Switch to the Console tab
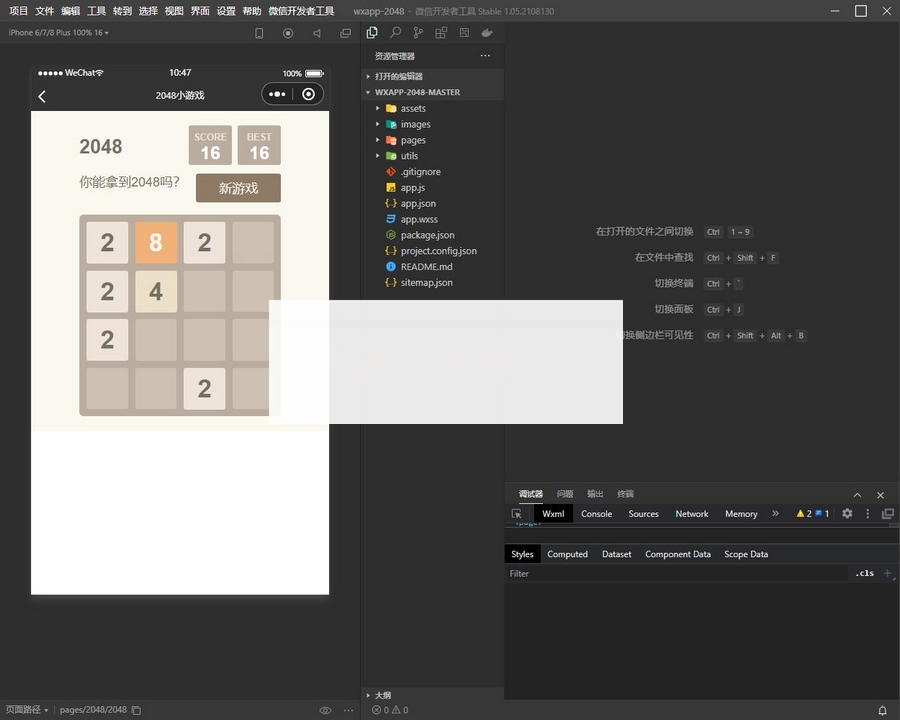Screen dimensions: 900x720 596,514
